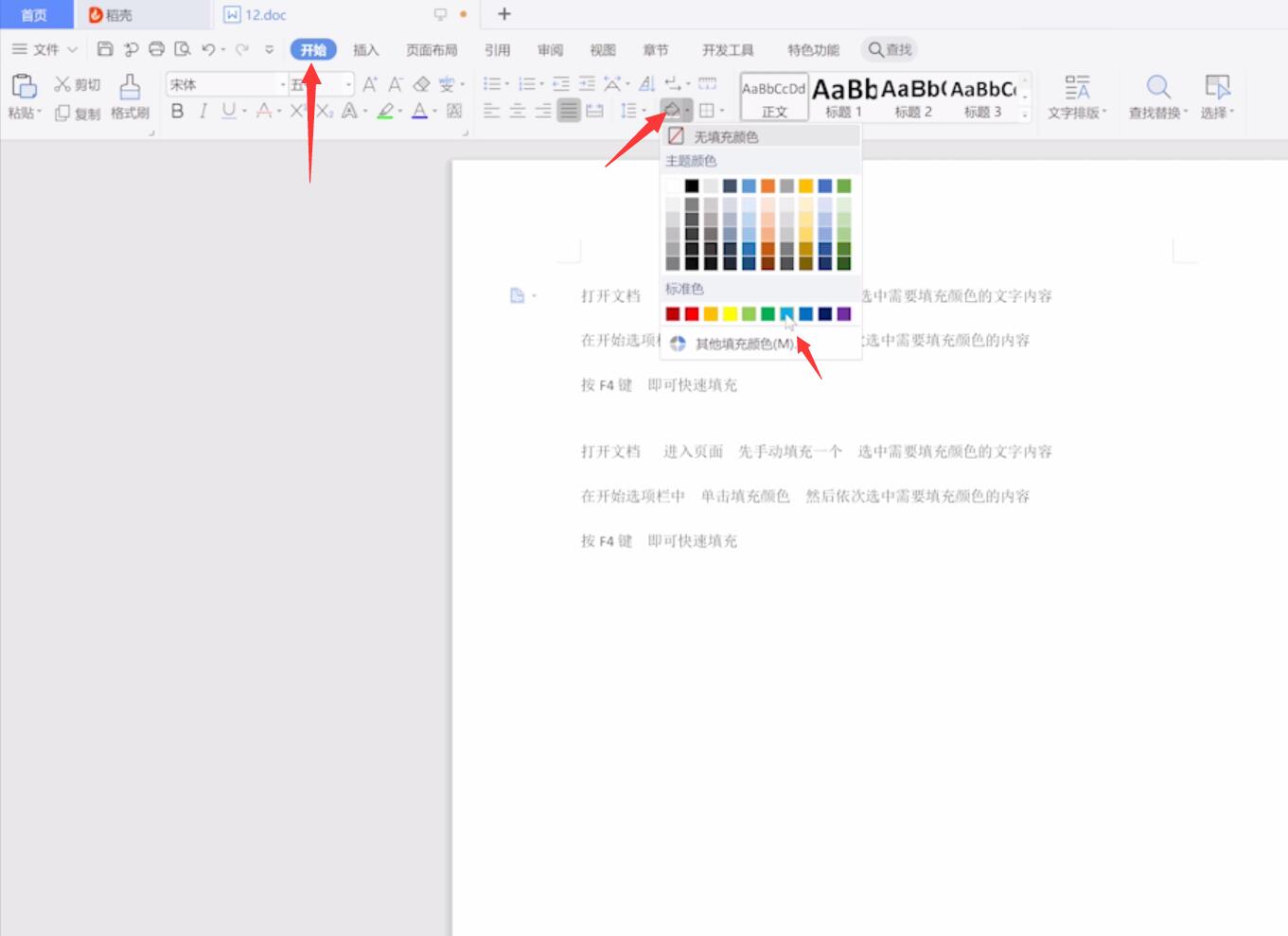1288x936 pixels.
Task: Apply the 标题 1 heading style
Action: click(844, 97)
